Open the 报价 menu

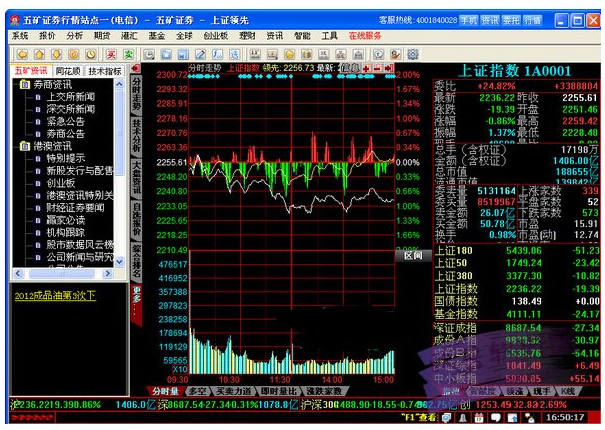[47, 36]
